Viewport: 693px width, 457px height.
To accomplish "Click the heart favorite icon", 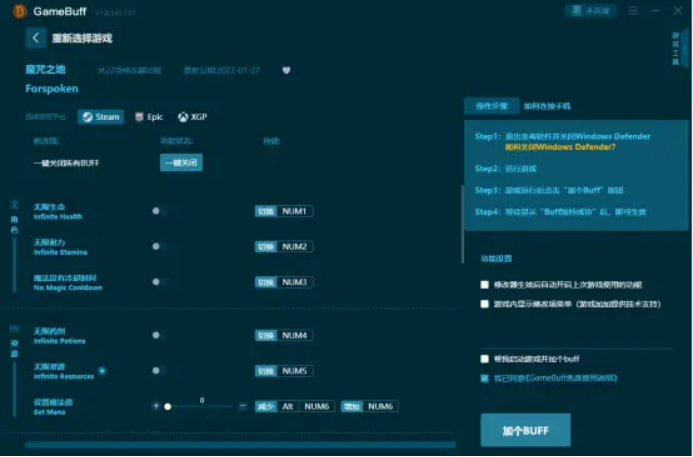I will point(286,70).
